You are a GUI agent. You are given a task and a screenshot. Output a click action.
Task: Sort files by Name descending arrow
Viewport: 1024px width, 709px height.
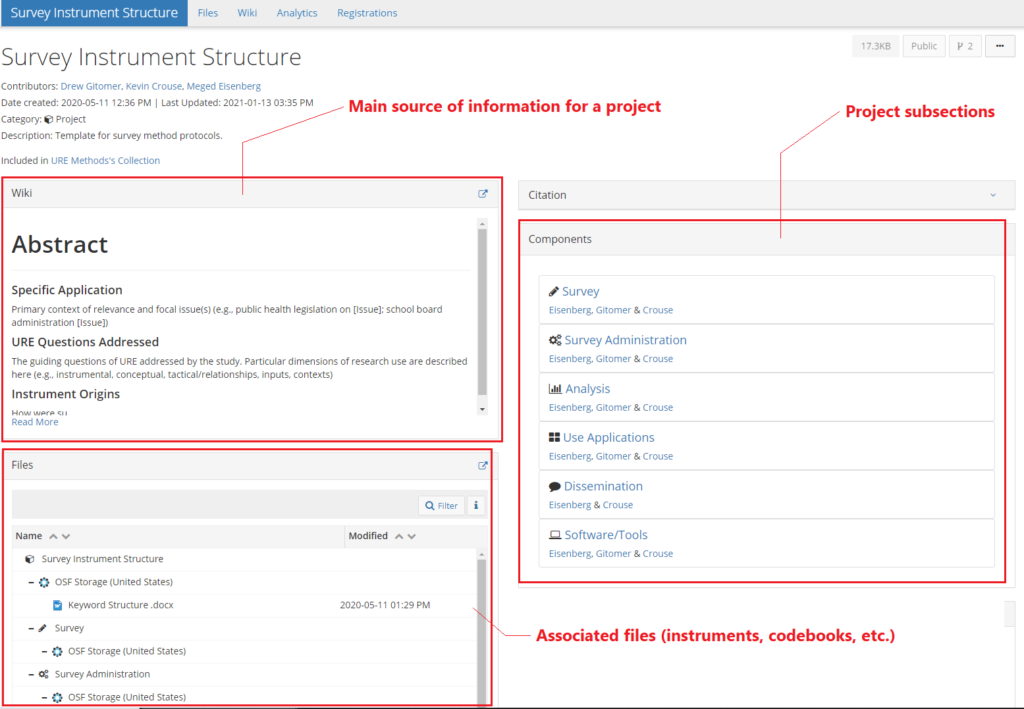66,536
